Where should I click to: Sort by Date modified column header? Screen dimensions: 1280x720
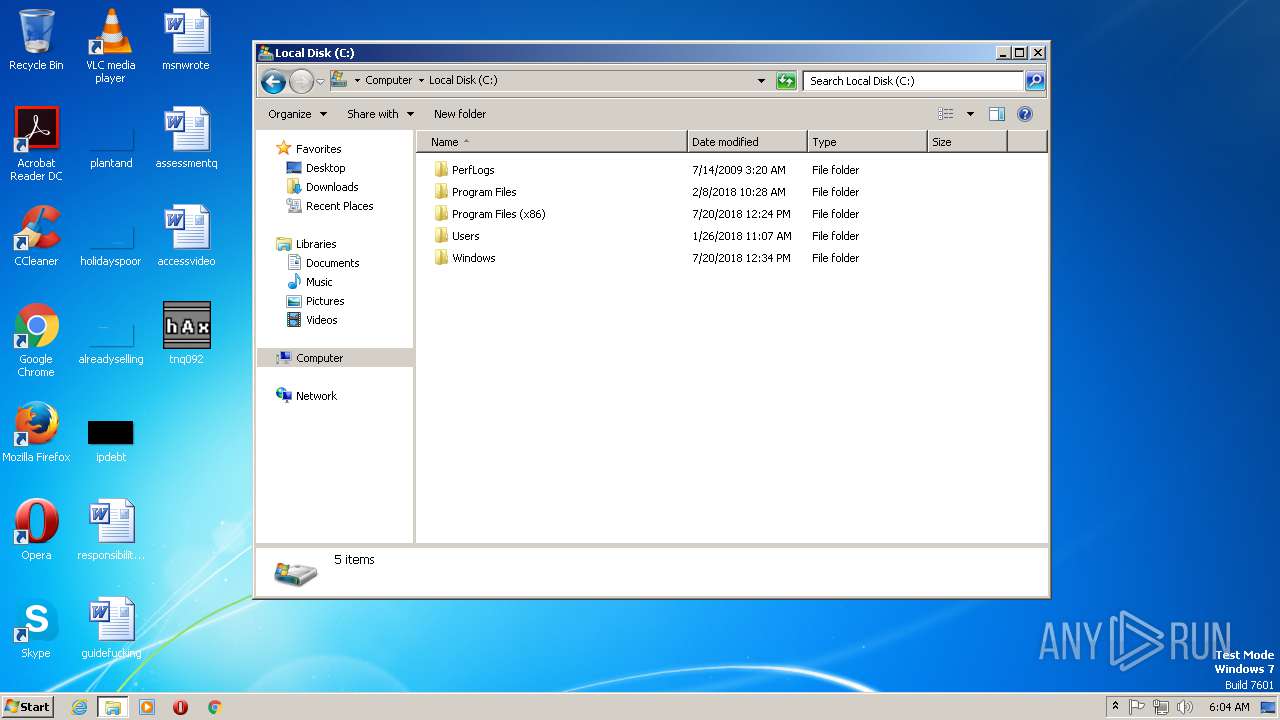747,142
